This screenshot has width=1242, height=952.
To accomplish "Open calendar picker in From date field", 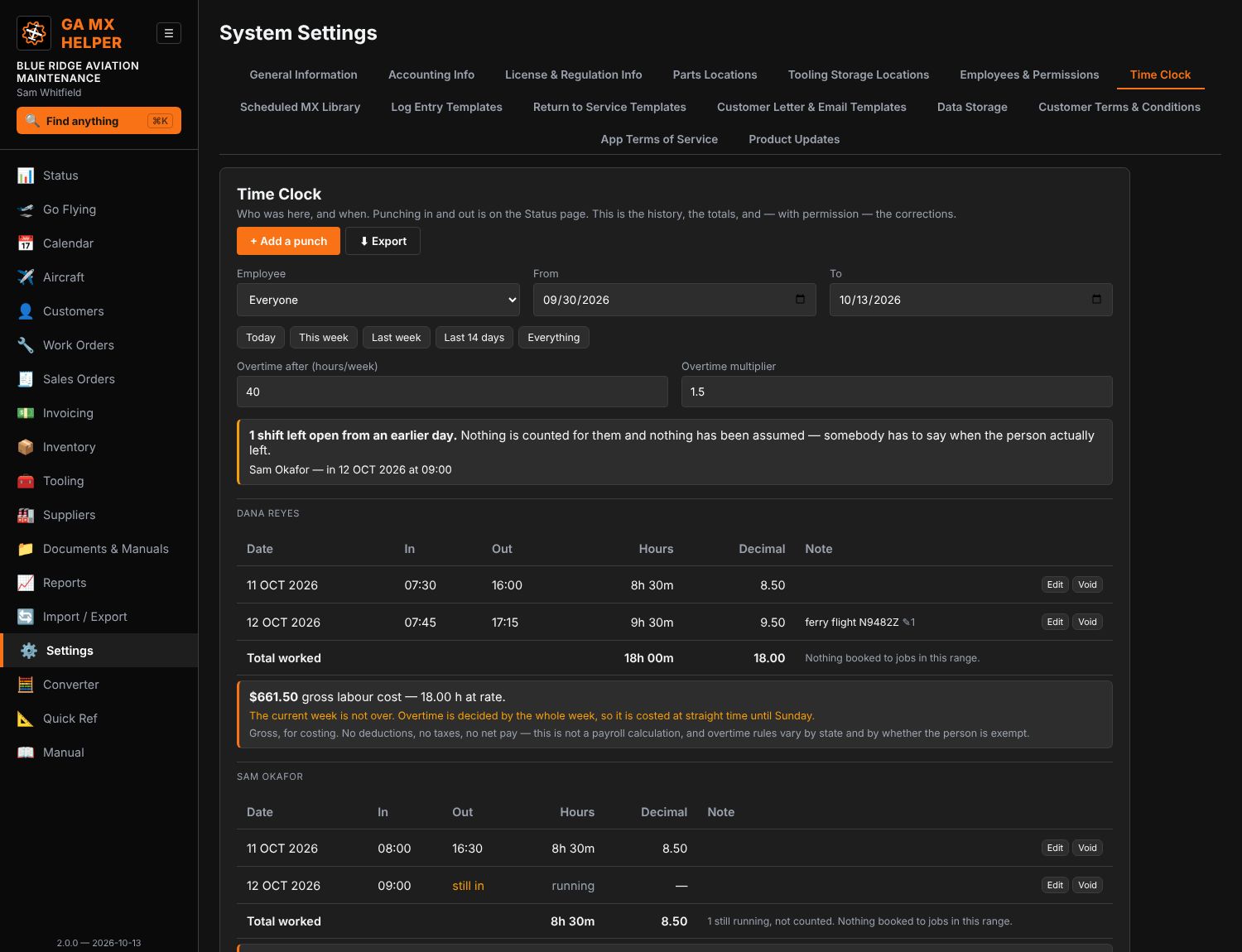I will pos(800,300).
